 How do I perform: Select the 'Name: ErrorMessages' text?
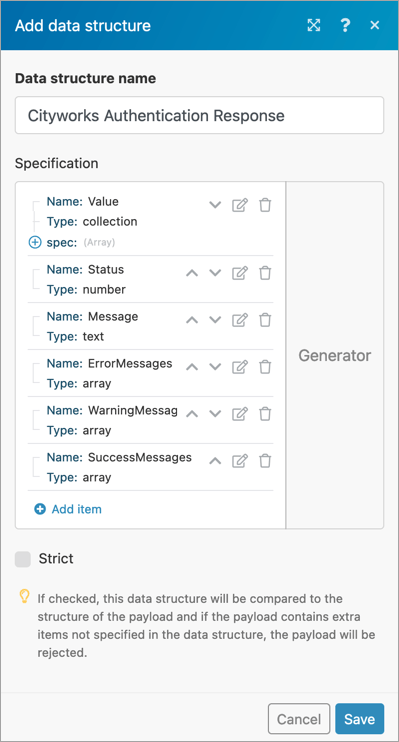pos(109,363)
